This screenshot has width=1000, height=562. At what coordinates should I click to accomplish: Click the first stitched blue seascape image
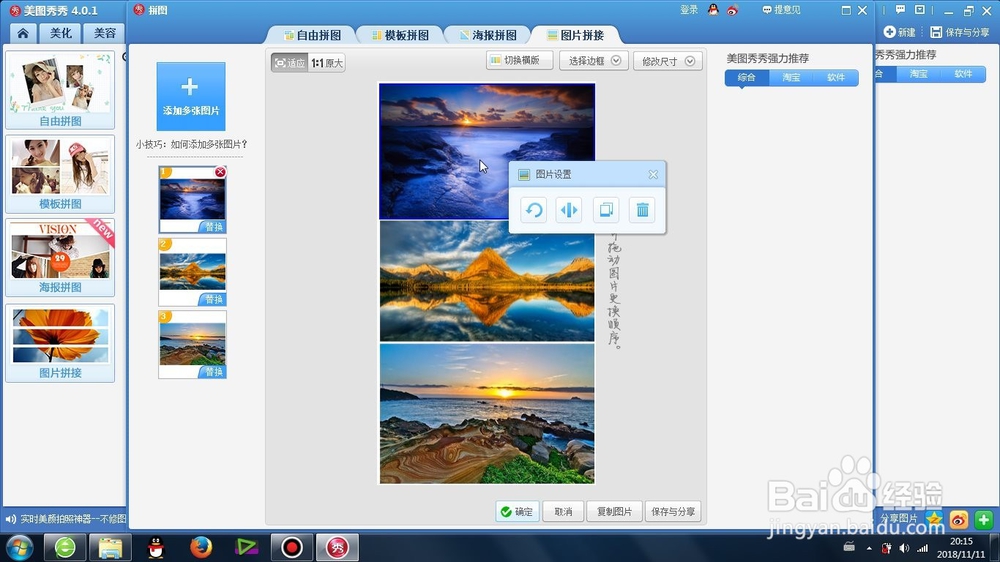487,151
